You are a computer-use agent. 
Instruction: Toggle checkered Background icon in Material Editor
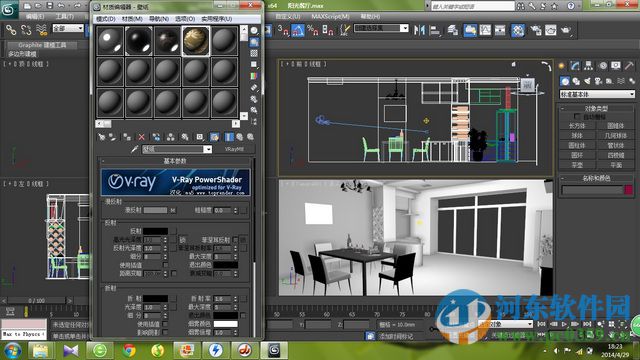(254, 53)
